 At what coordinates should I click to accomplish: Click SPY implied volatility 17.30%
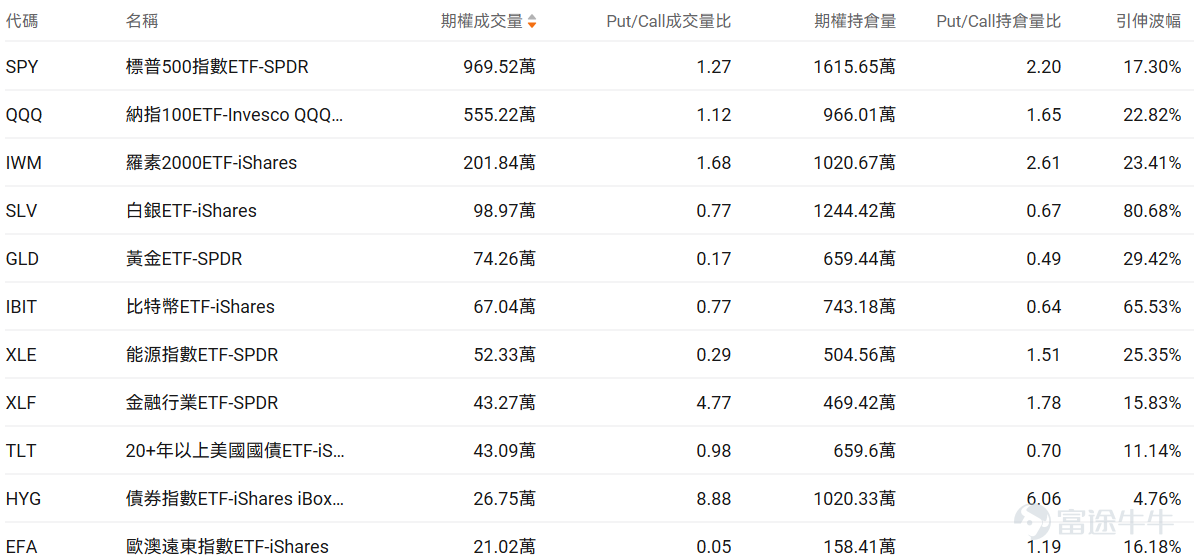tap(1152, 67)
